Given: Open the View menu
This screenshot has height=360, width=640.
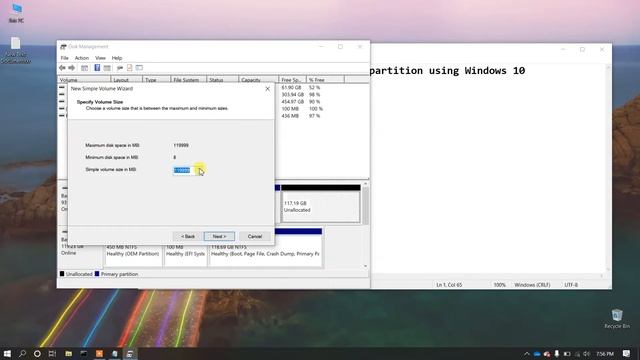Looking at the screenshot, I should (x=100, y=58).
